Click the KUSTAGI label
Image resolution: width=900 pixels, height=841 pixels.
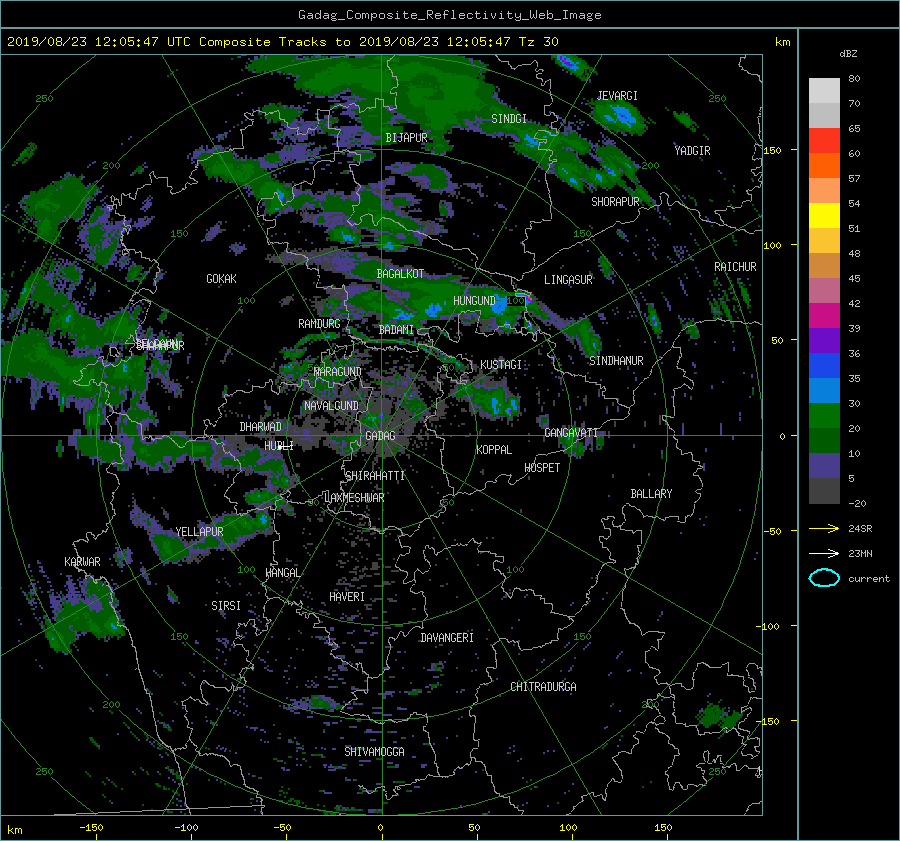tap(501, 365)
